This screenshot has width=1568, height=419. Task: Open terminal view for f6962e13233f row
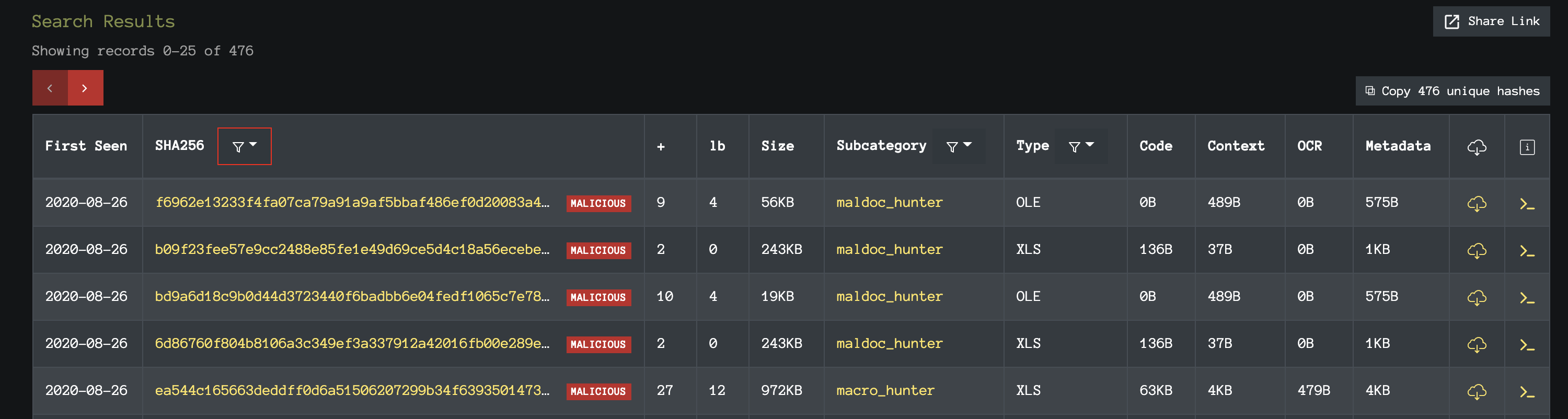tap(1527, 204)
